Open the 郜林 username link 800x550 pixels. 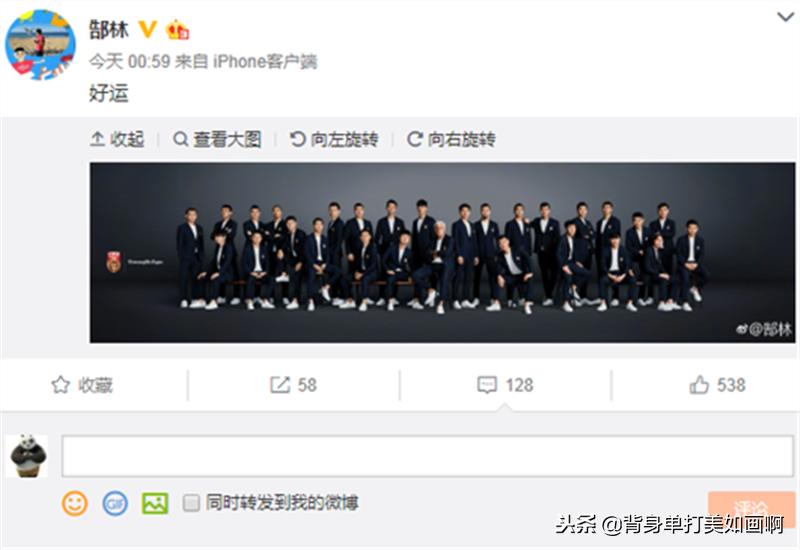[108, 30]
